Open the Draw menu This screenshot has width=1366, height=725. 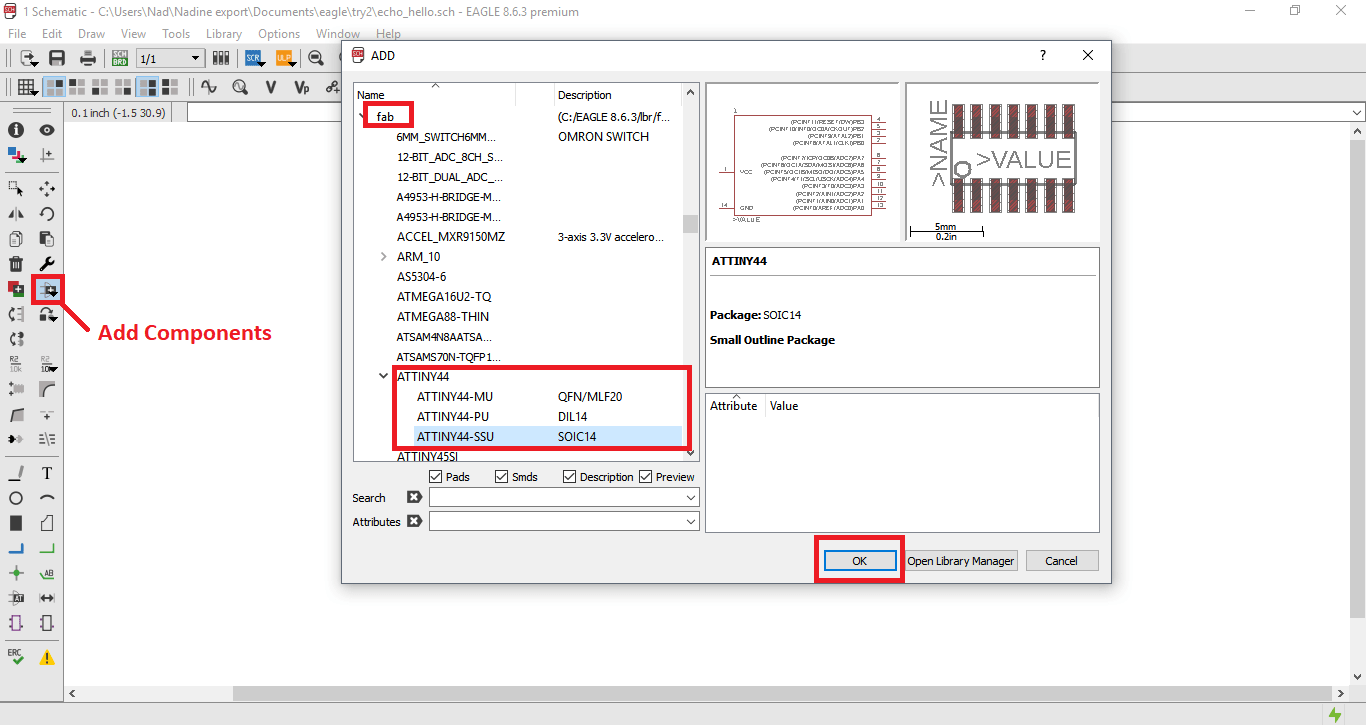[91, 34]
